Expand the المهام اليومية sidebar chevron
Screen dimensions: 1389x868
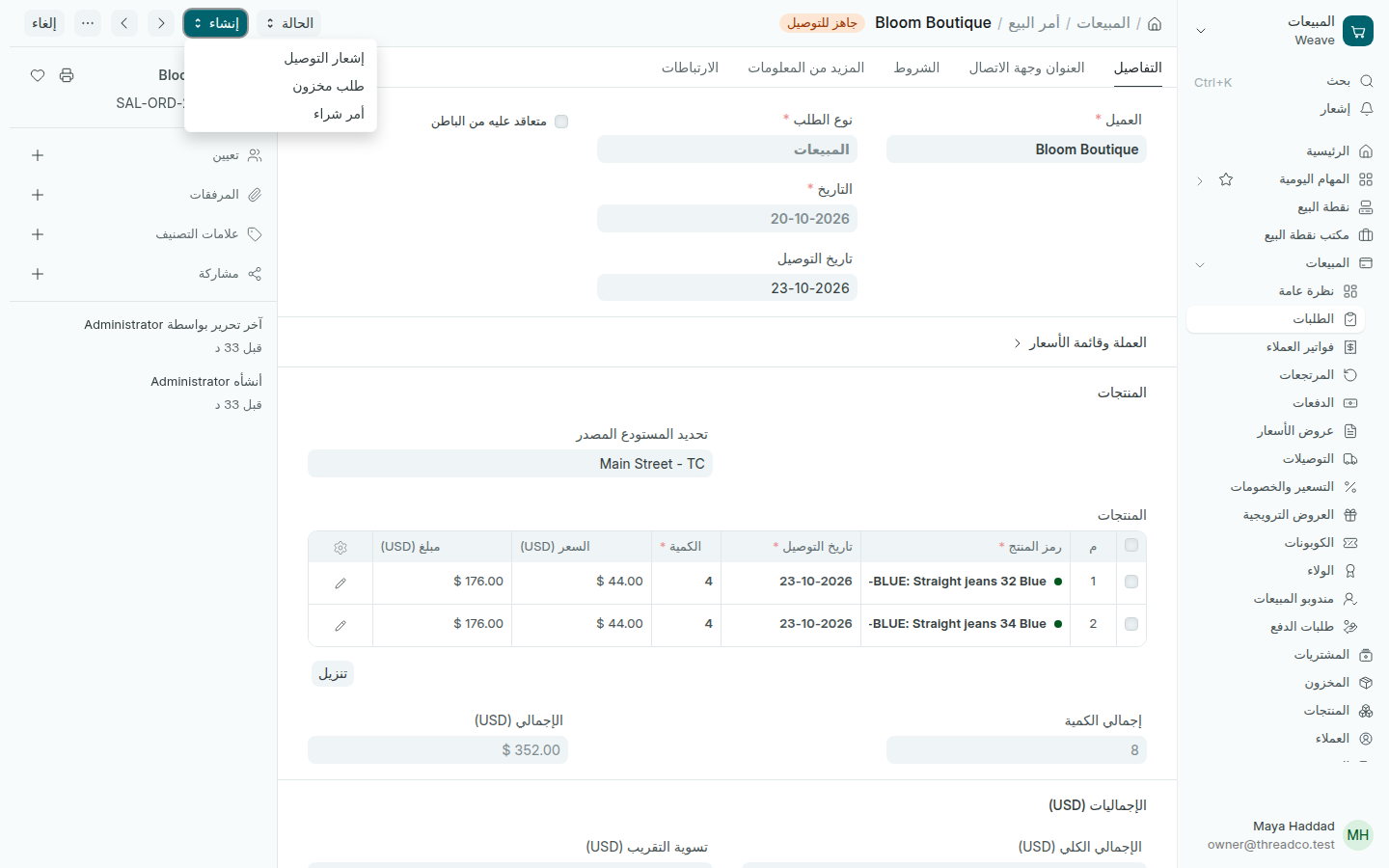tap(1200, 180)
